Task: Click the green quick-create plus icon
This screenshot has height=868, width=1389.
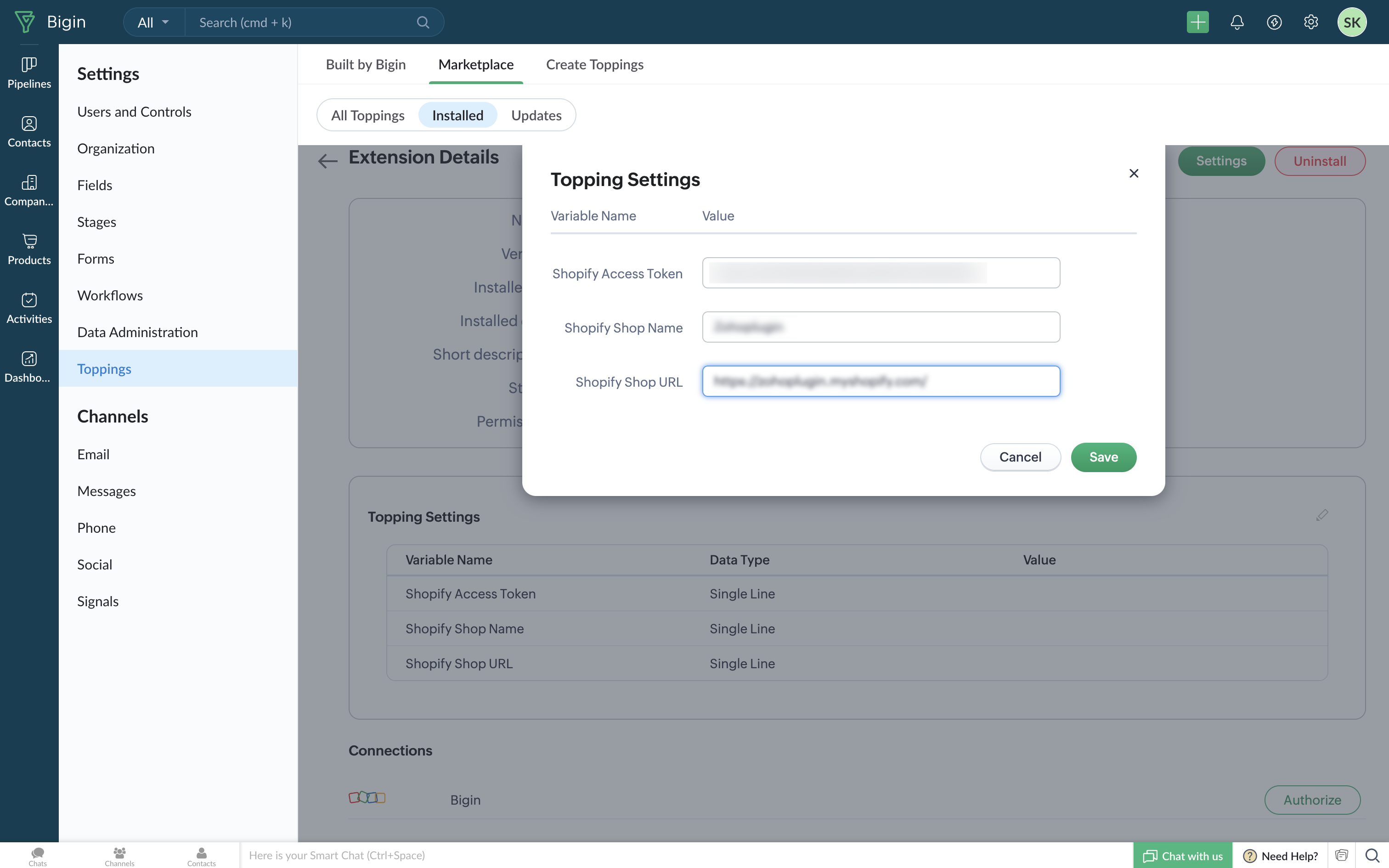Action: [x=1198, y=23]
